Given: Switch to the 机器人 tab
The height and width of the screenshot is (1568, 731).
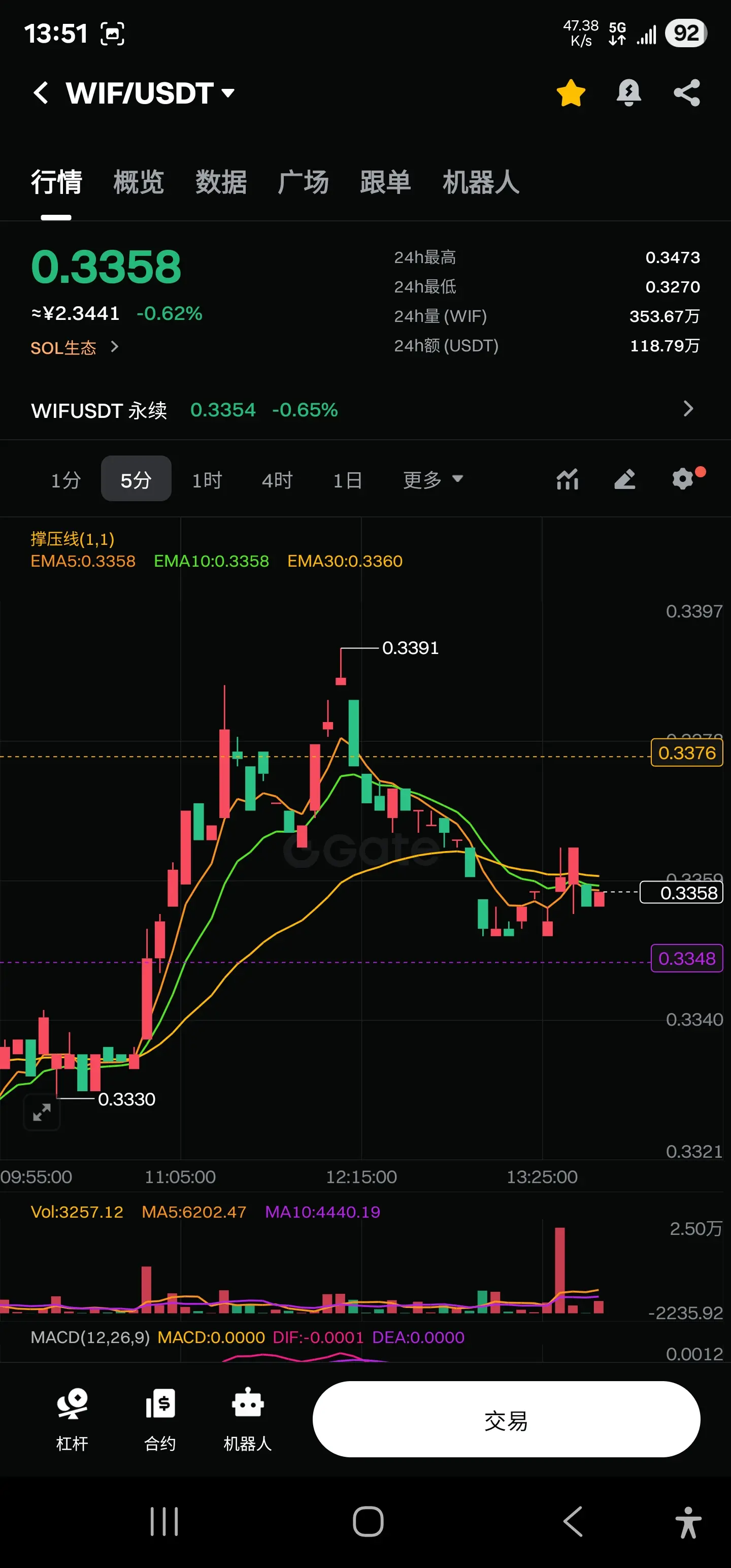Looking at the screenshot, I should click(481, 182).
